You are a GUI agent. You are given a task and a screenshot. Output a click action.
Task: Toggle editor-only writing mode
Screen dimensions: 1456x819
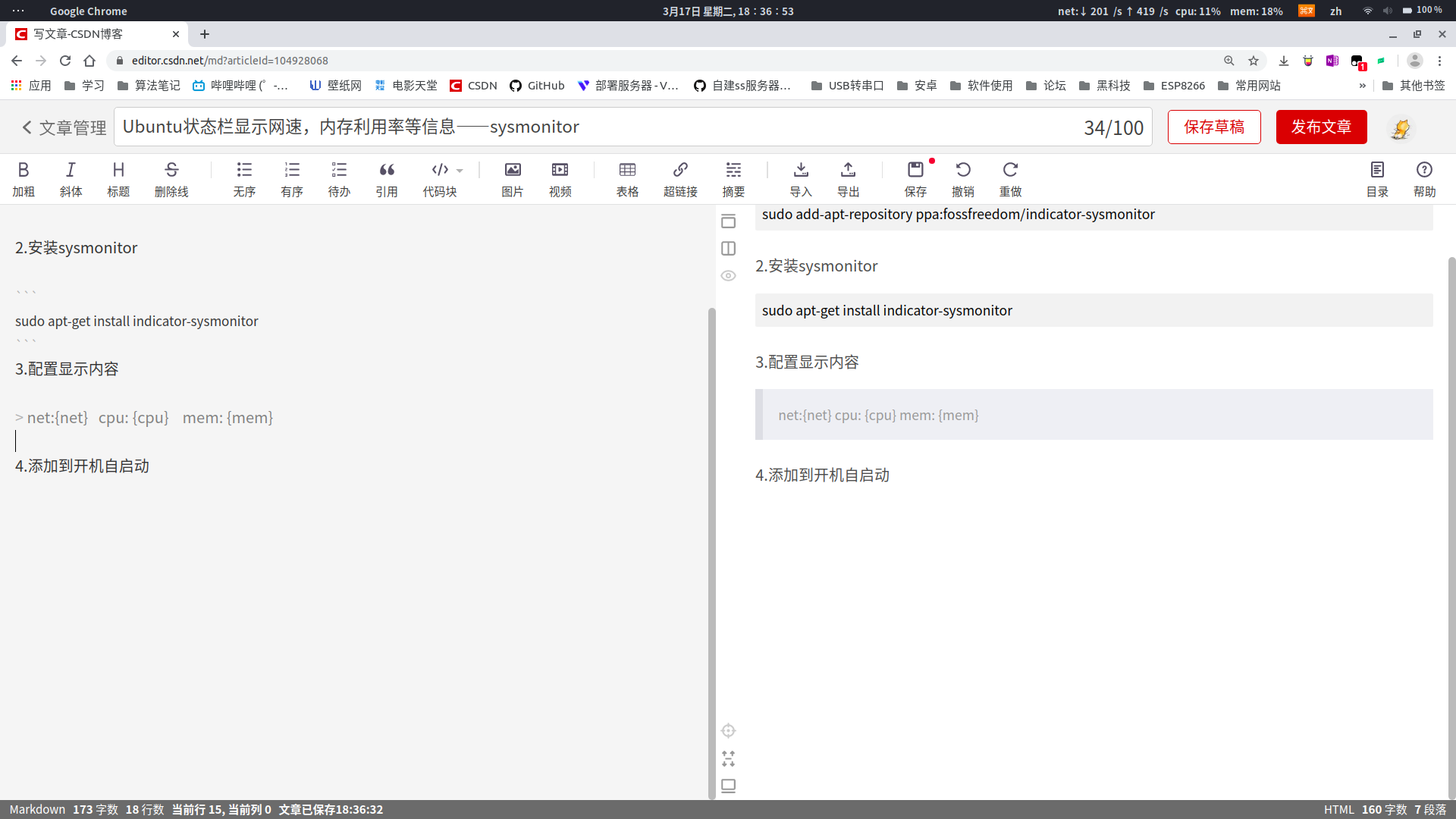[729, 221]
